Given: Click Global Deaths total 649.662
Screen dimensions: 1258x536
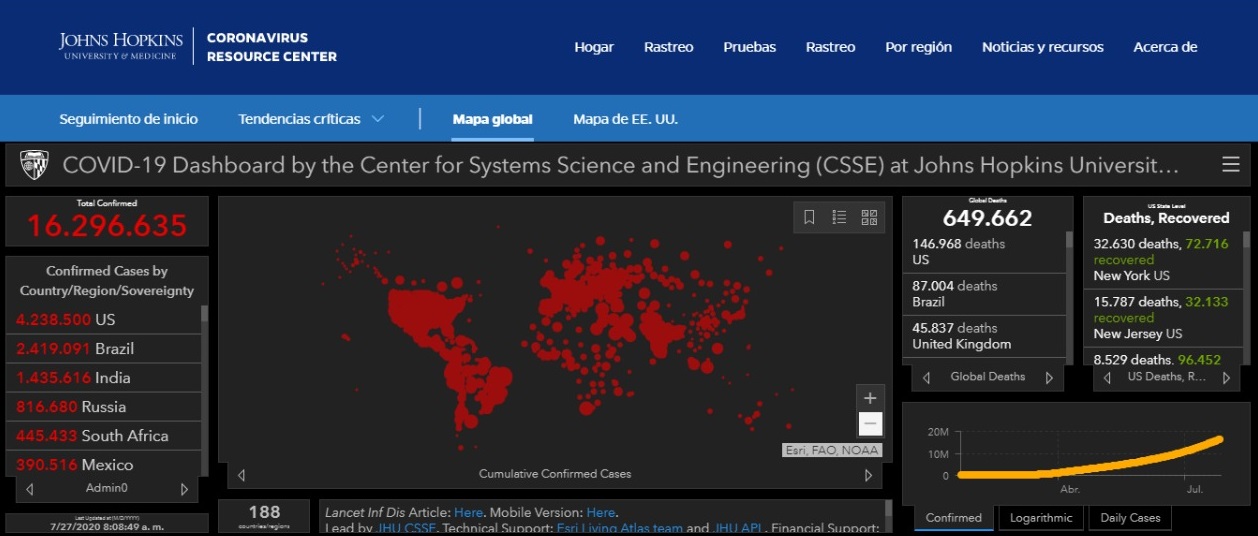Looking at the screenshot, I should pos(987,218).
